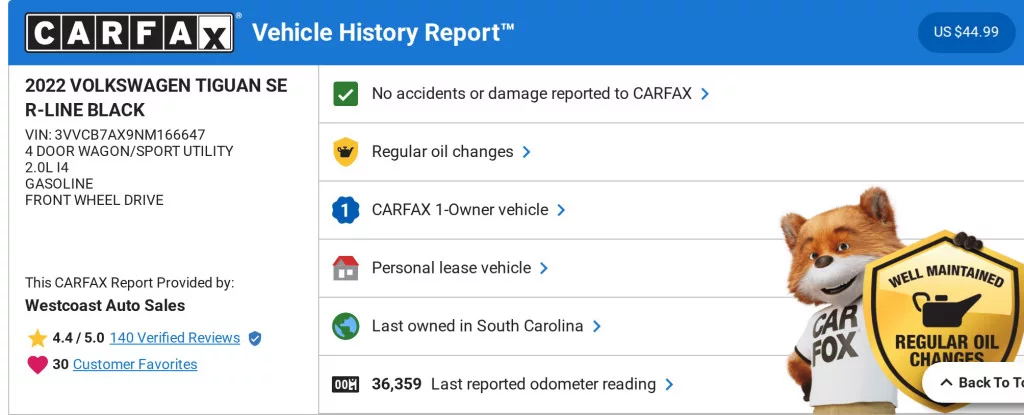
Task: Expand the no accidents reported chevron
Action: click(x=705, y=94)
